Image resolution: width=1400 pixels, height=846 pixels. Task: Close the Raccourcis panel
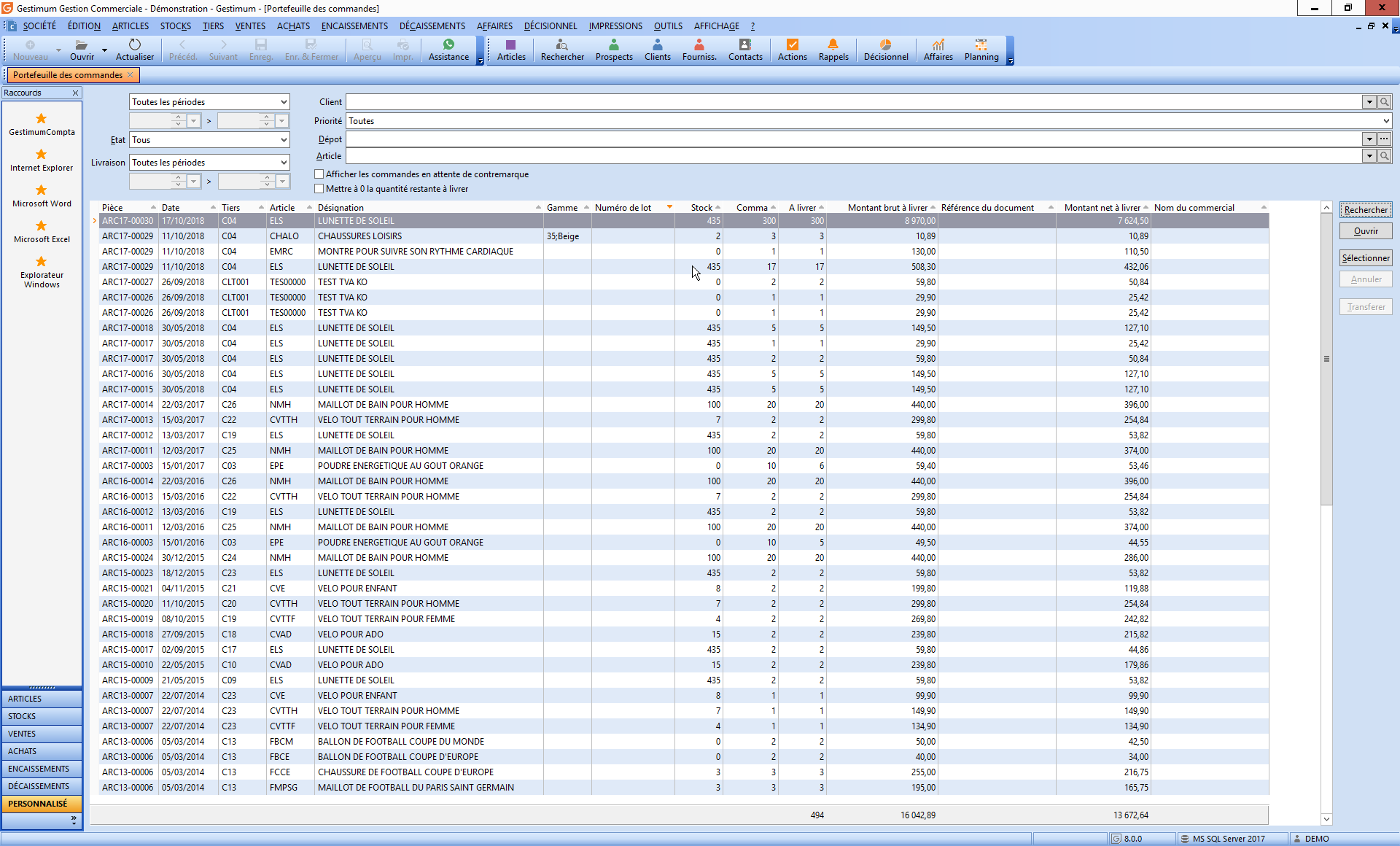tap(75, 93)
